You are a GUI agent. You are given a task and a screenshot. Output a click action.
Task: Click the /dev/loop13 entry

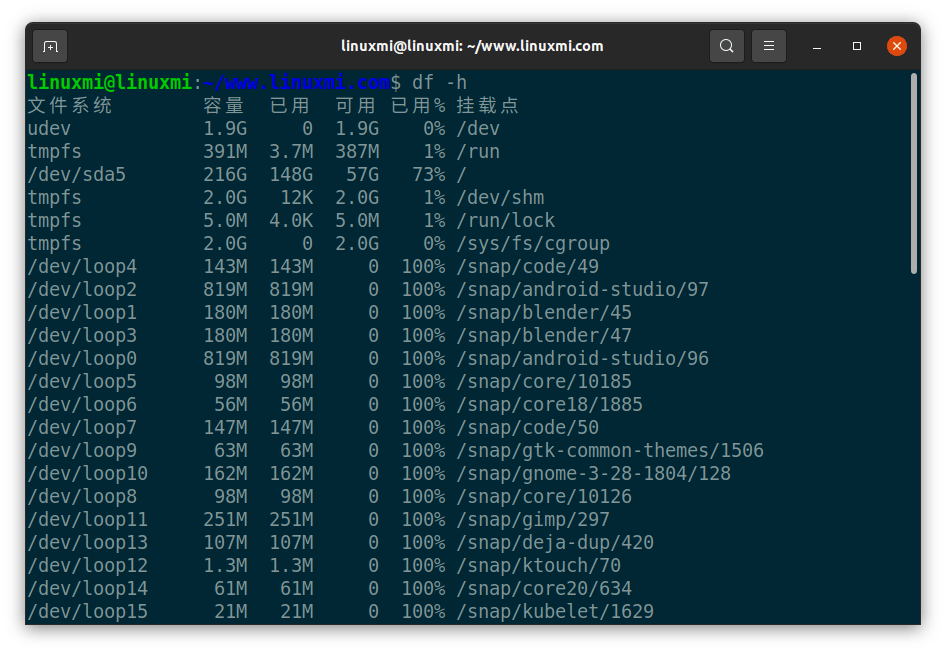[x=87, y=543]
